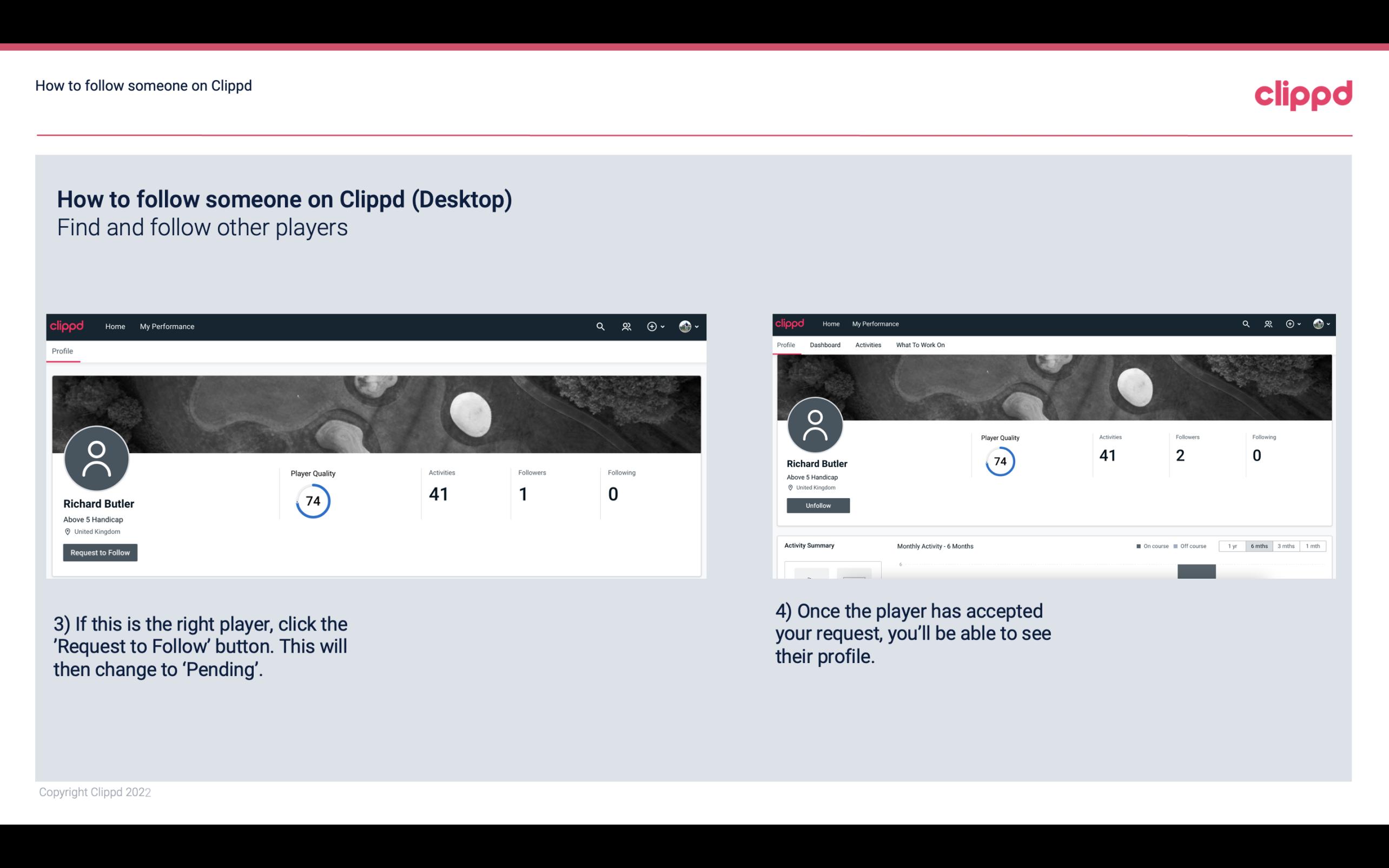1389x868 pixels.
Task: Select the 'Activities' tab on right panel
Action: coord(866,345)
